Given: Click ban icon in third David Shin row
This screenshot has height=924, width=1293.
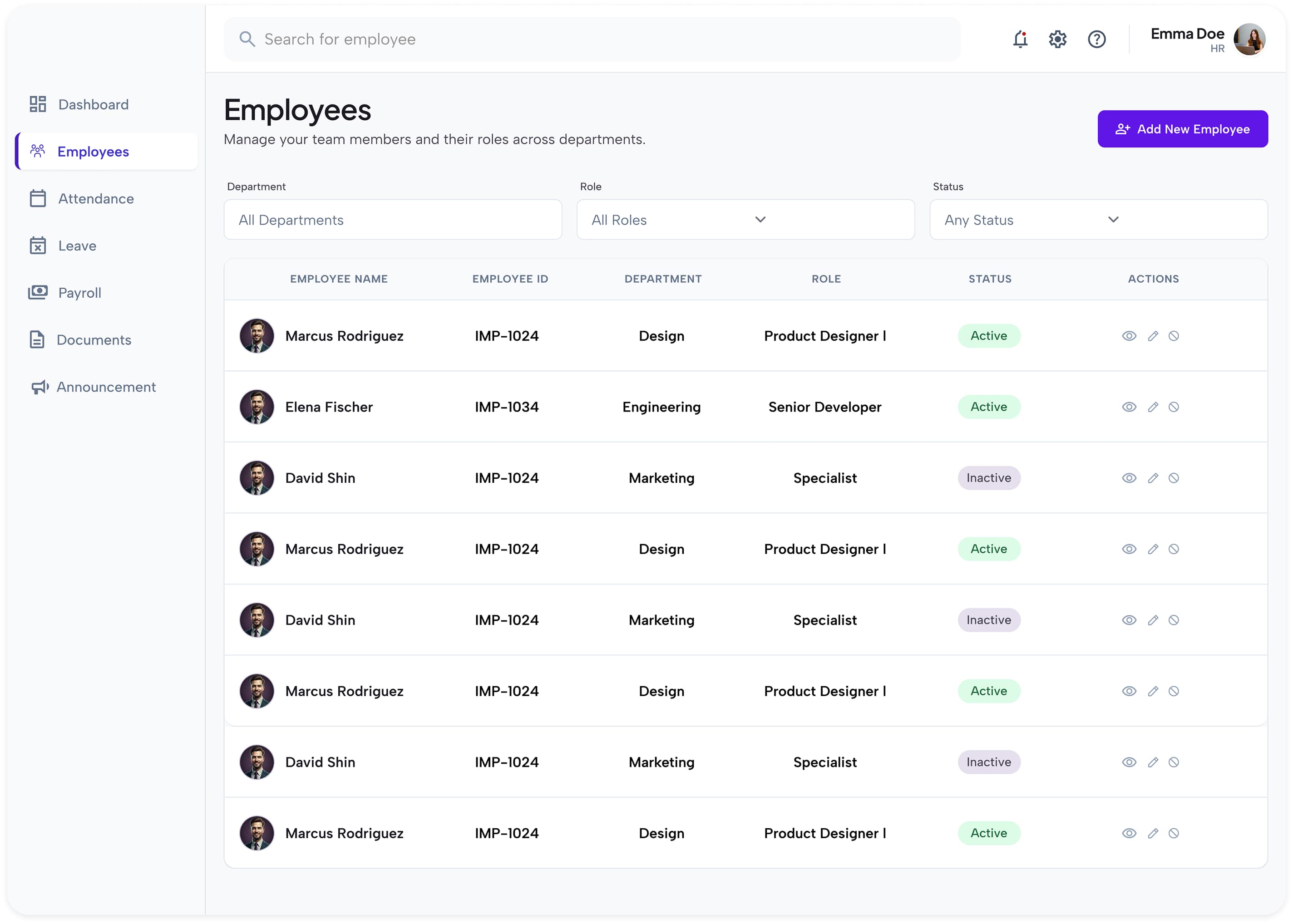Looking at the screenshot, I should tap(1174, 762).
